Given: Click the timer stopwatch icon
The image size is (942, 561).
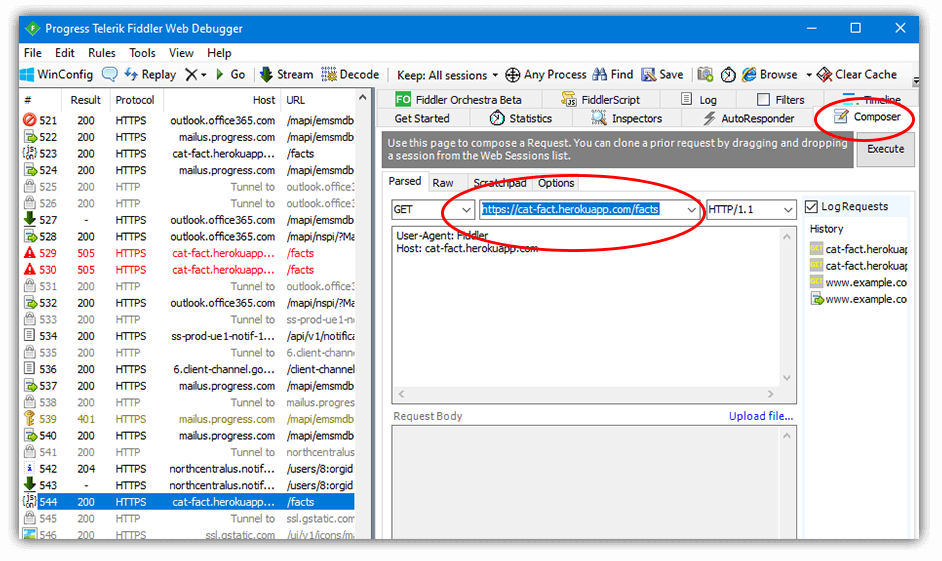Looking at the screenshot, I should point(728,74).
